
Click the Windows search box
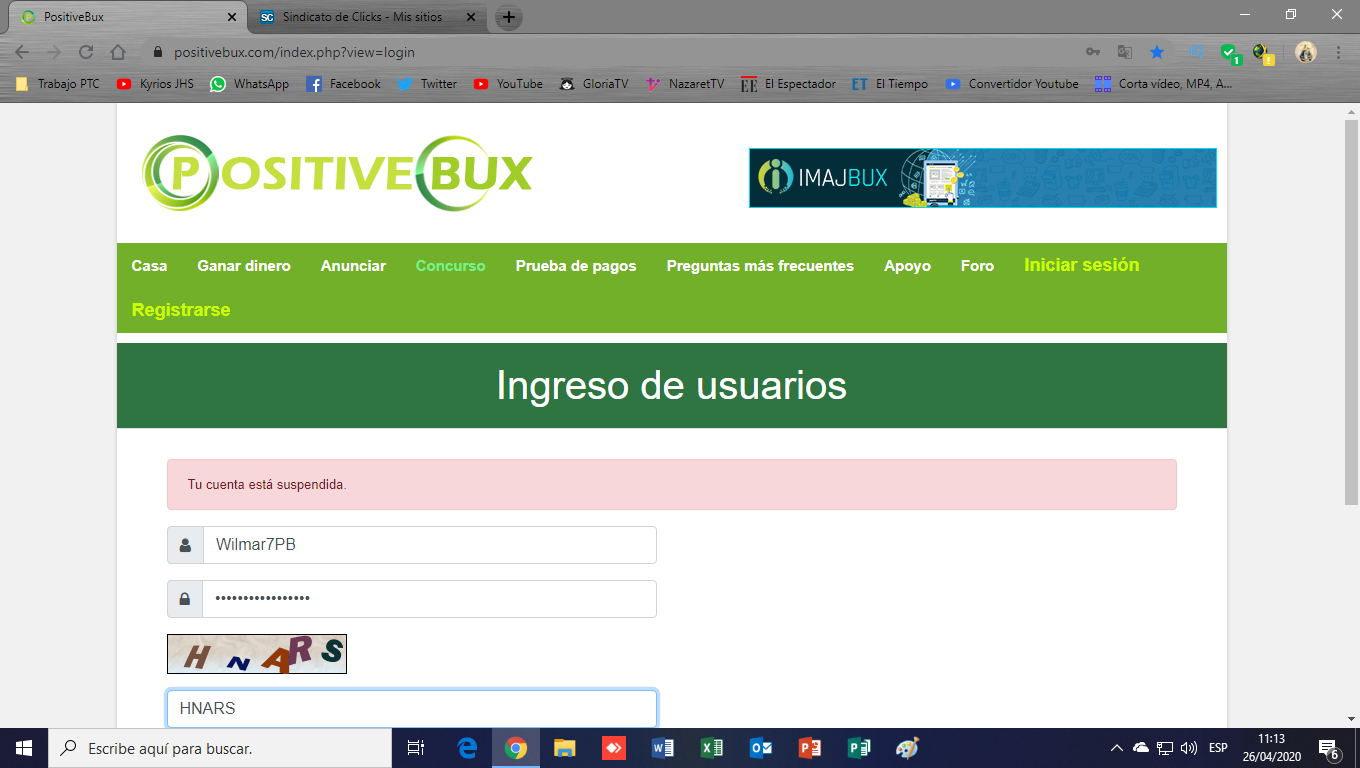[220, 748]
